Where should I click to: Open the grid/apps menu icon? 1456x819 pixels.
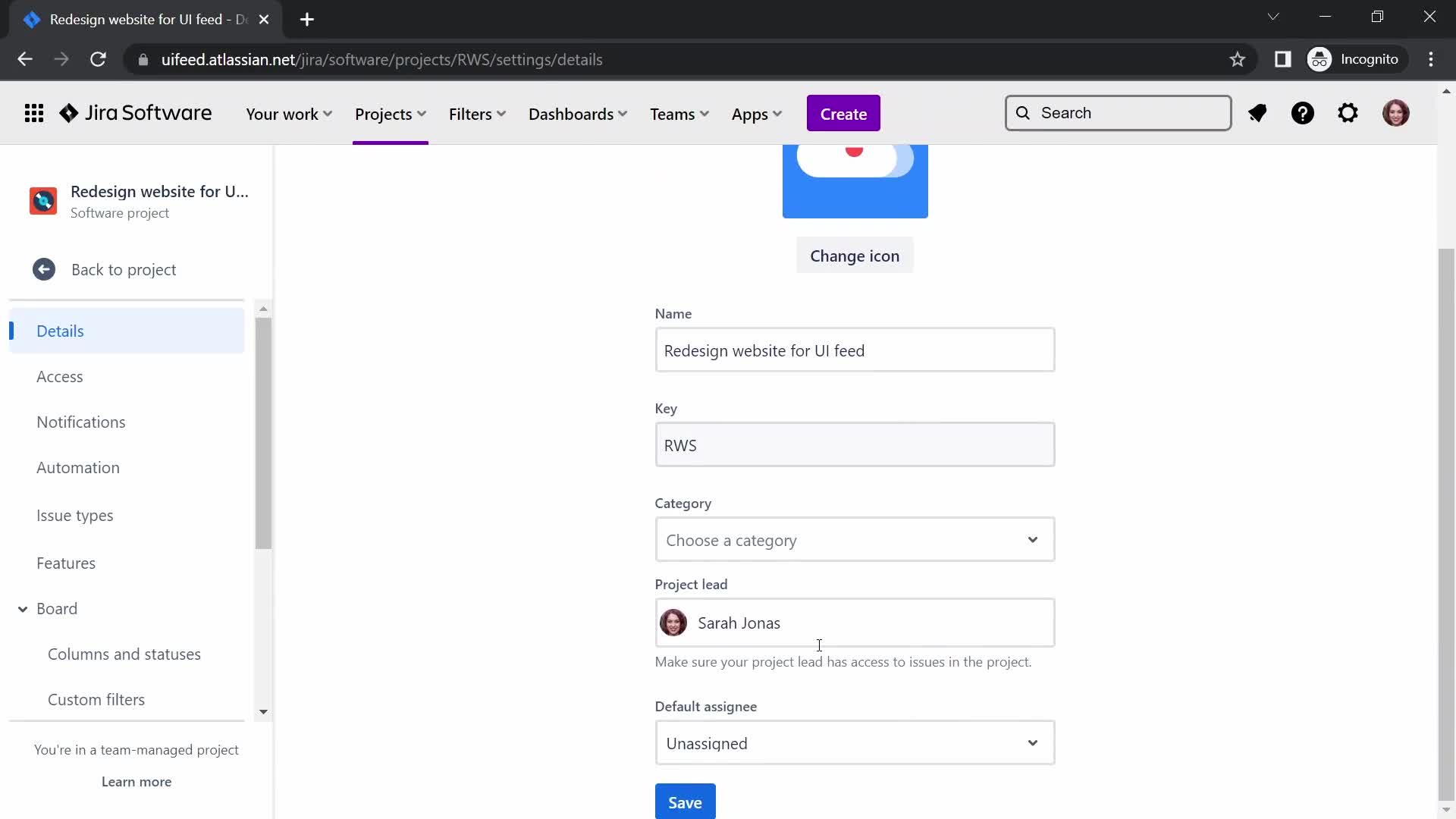coord(33,113)
